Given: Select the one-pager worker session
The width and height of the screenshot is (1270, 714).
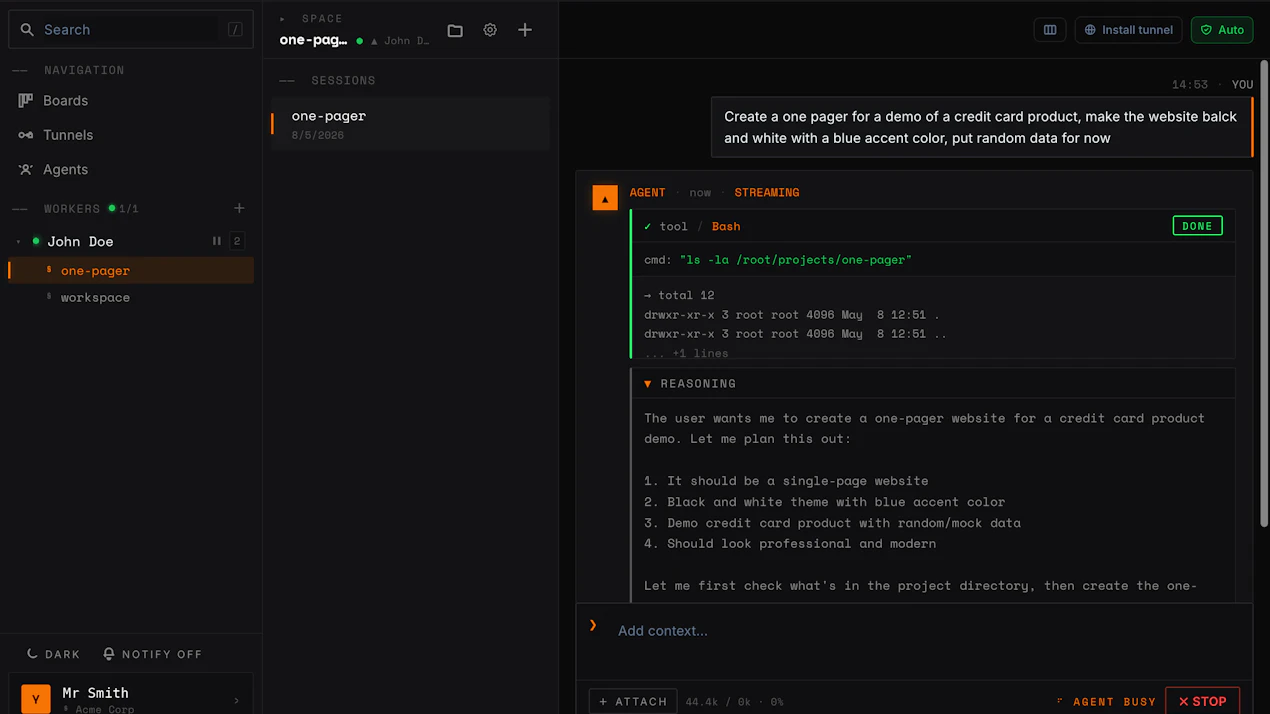Looking at the screenshot, I should click(x=131, y=270).
